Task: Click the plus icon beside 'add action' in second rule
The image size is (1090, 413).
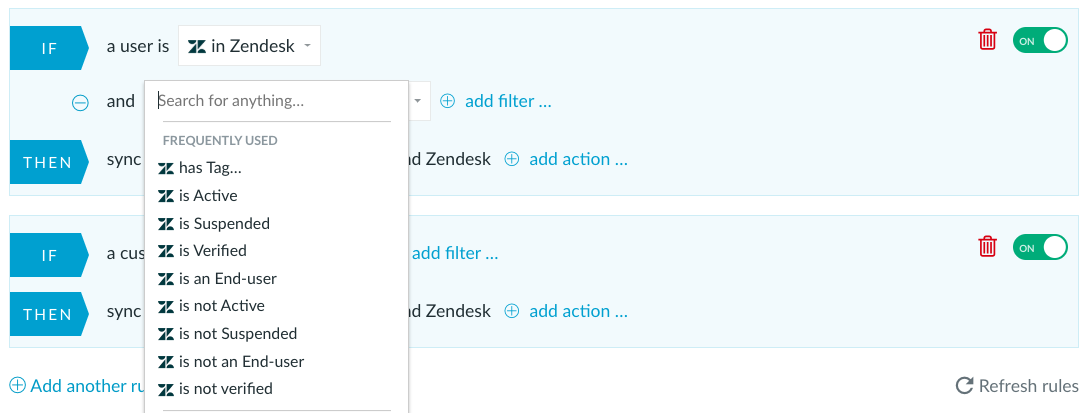Action: point(512,311)
